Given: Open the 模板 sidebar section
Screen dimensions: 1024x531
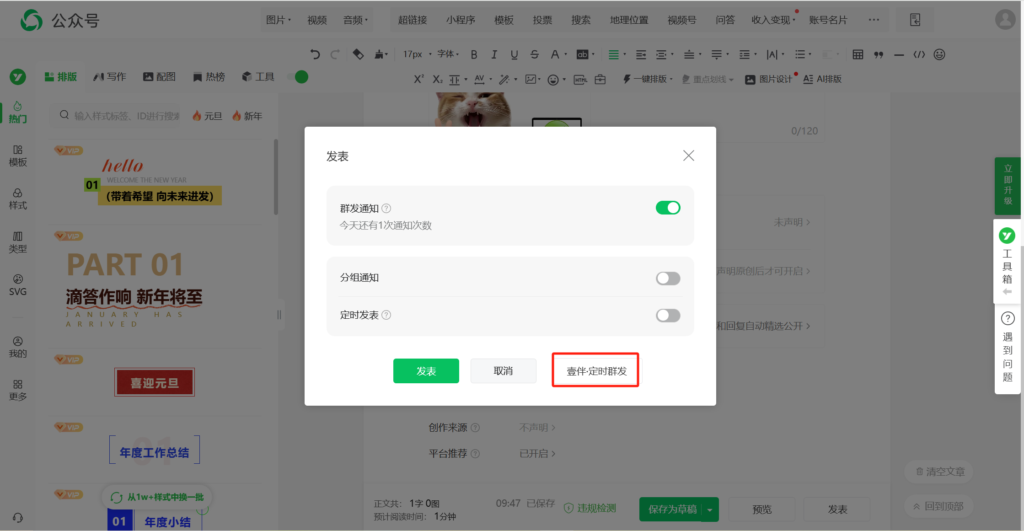Looking at the screenshot, I should point(18,156).
